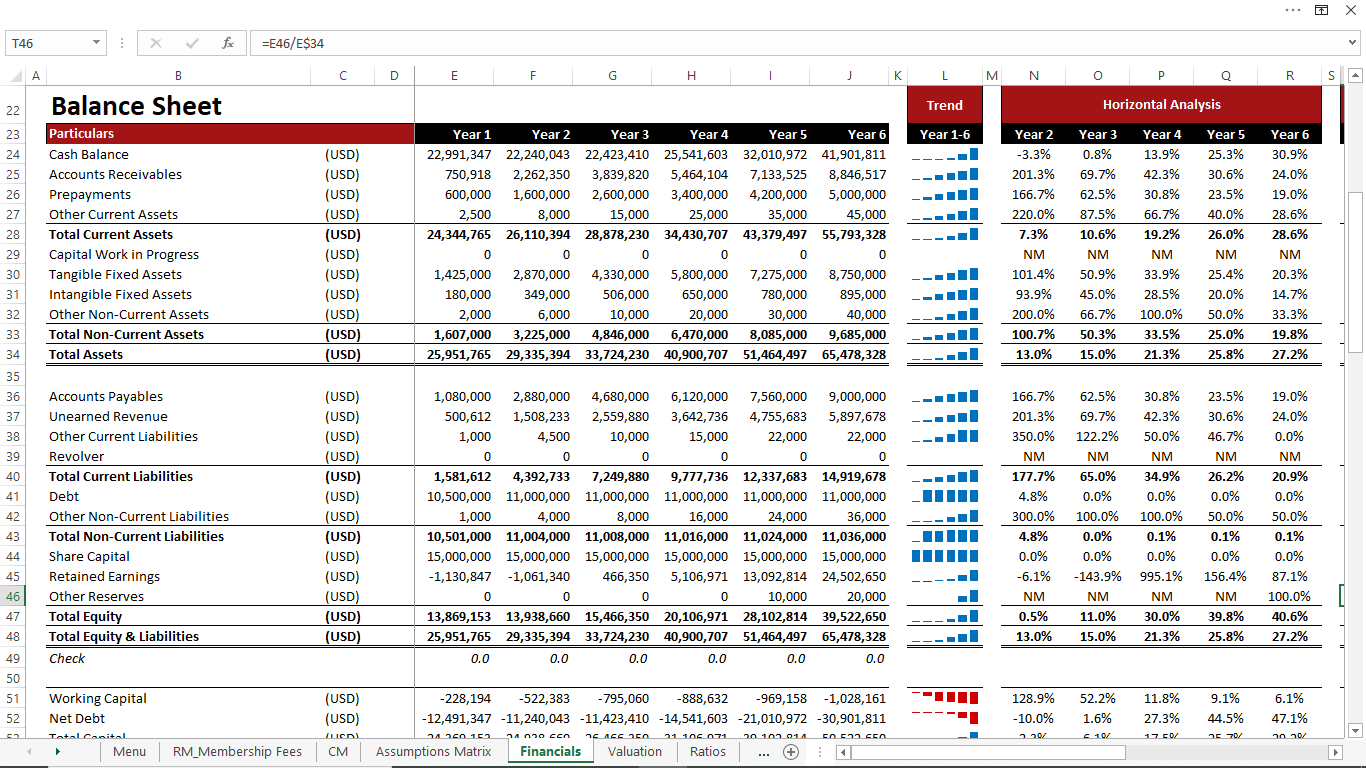
Task: Select column L via its header
Action: pos(944,75)
